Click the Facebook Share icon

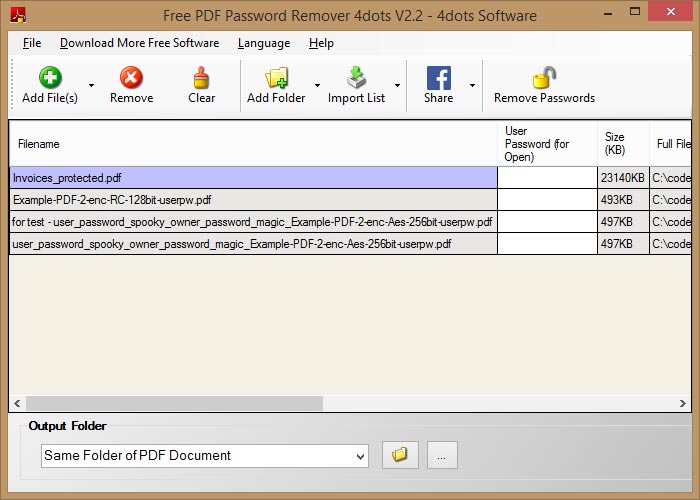438,78
